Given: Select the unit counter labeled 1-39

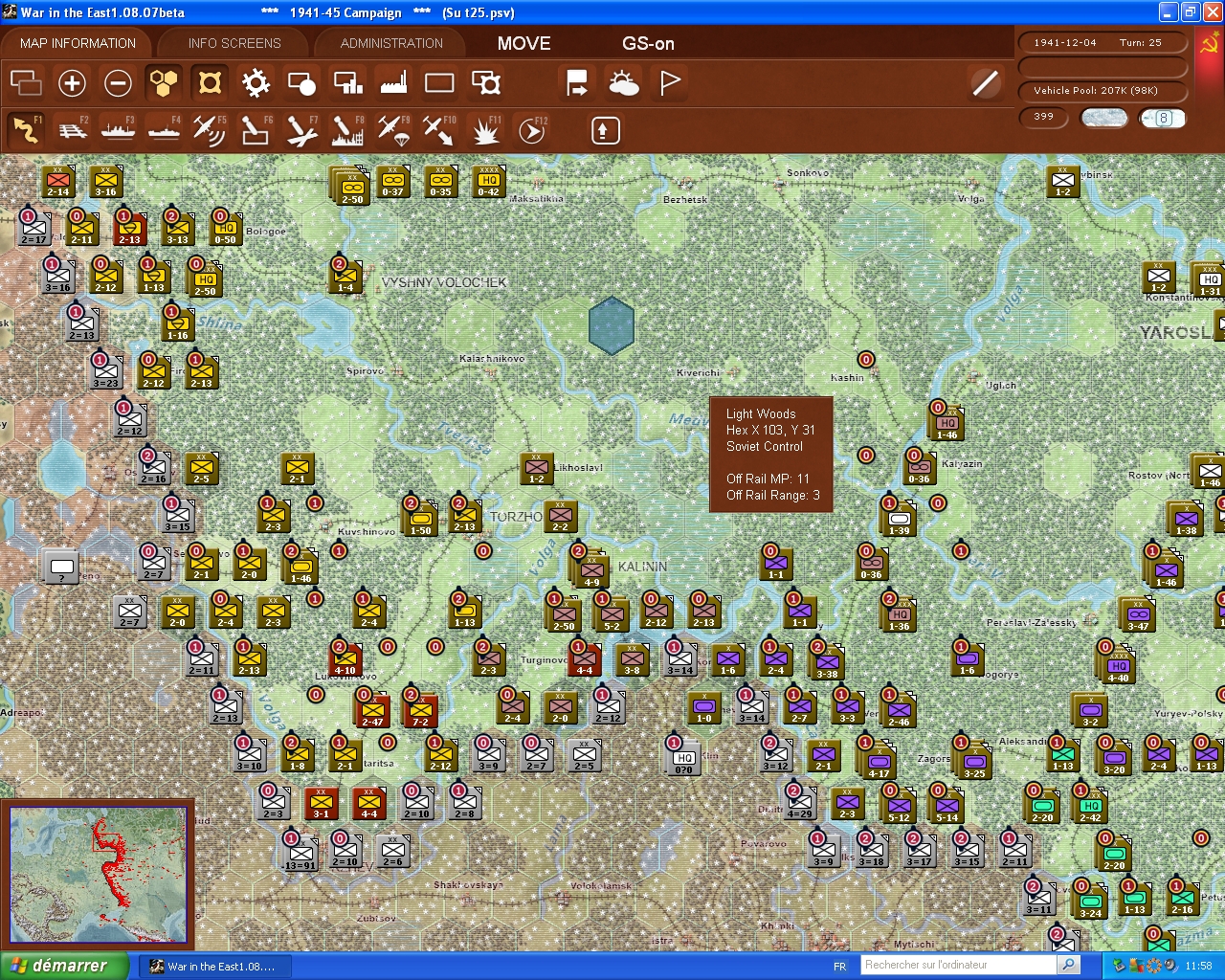Looking at the screenshot, I should [x=899, y=520].
